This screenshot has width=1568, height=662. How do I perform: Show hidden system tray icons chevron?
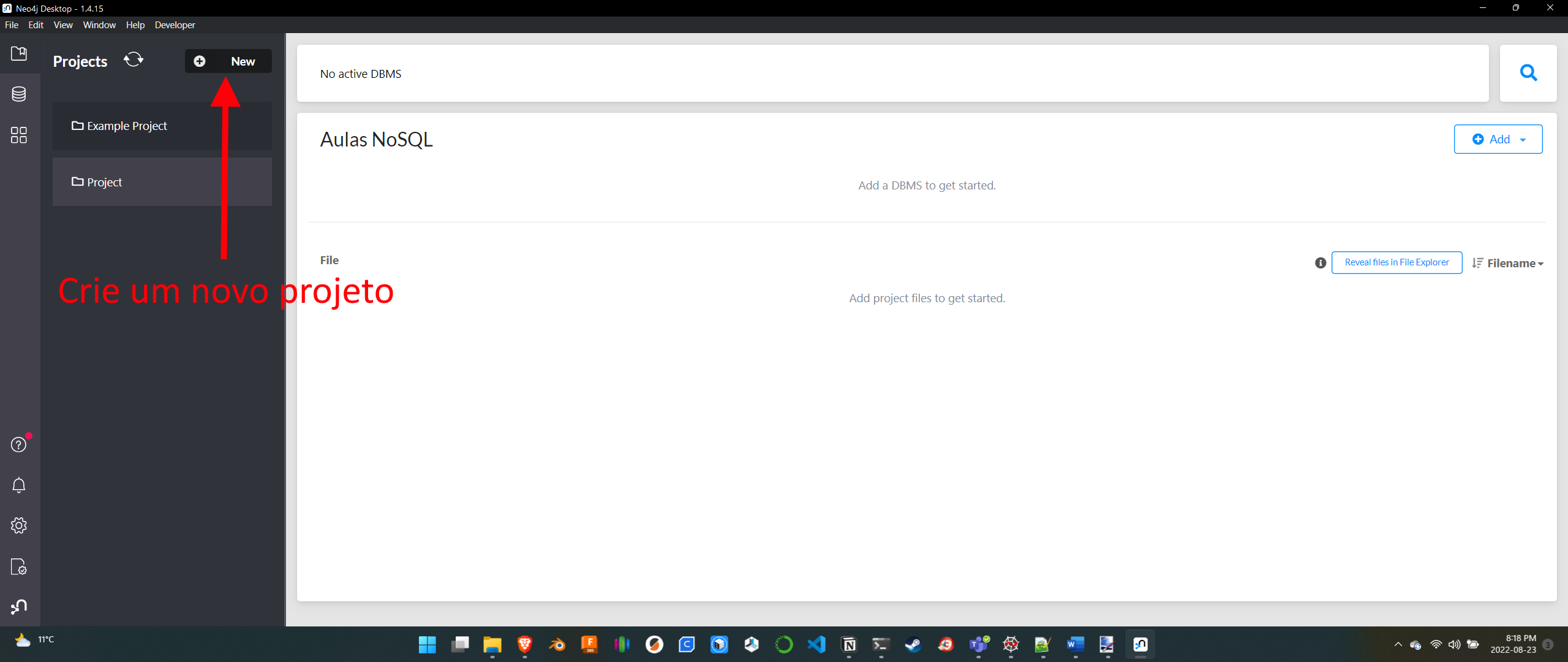coord(1398,644)
